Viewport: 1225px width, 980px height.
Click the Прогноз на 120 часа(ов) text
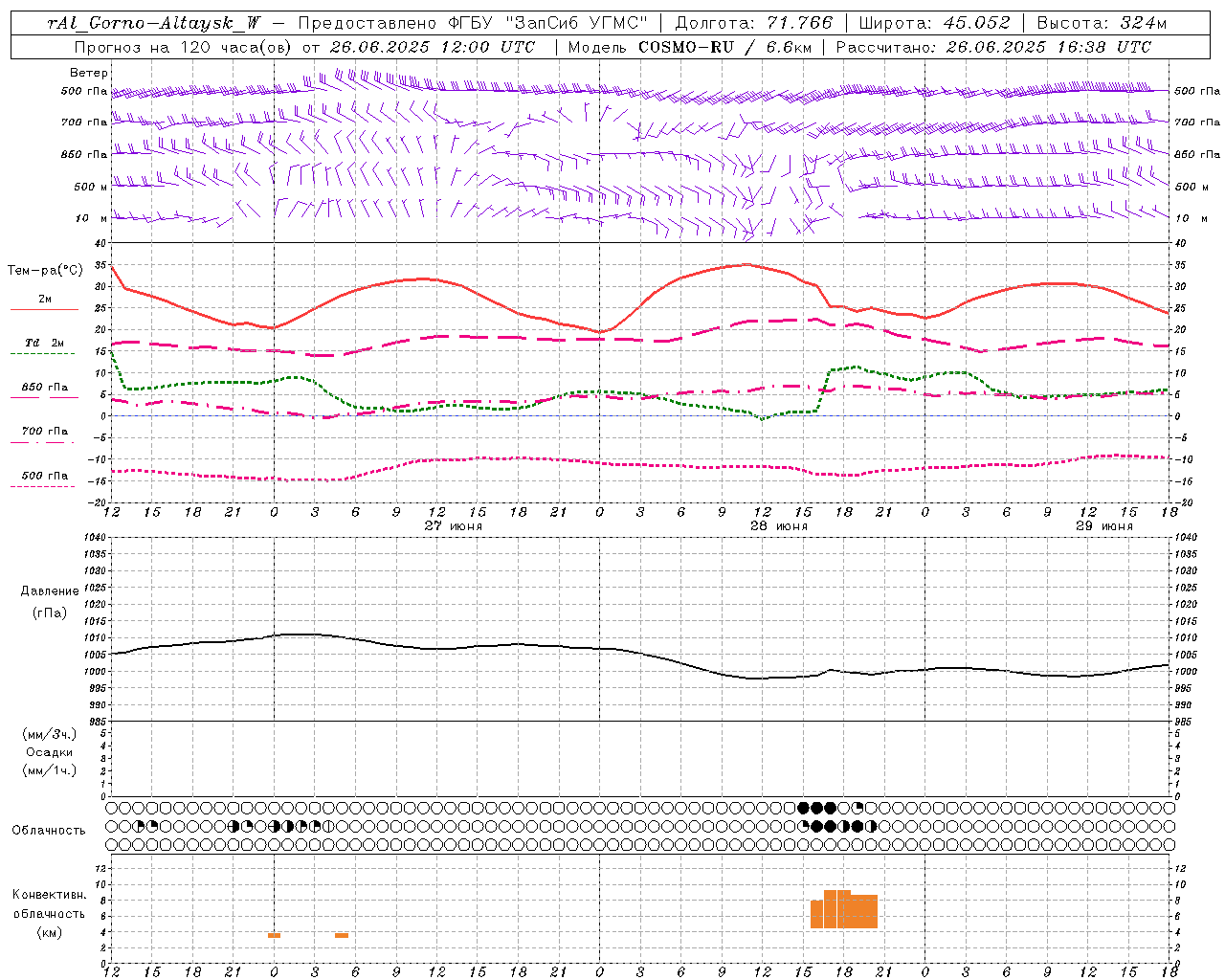point(183,47)
